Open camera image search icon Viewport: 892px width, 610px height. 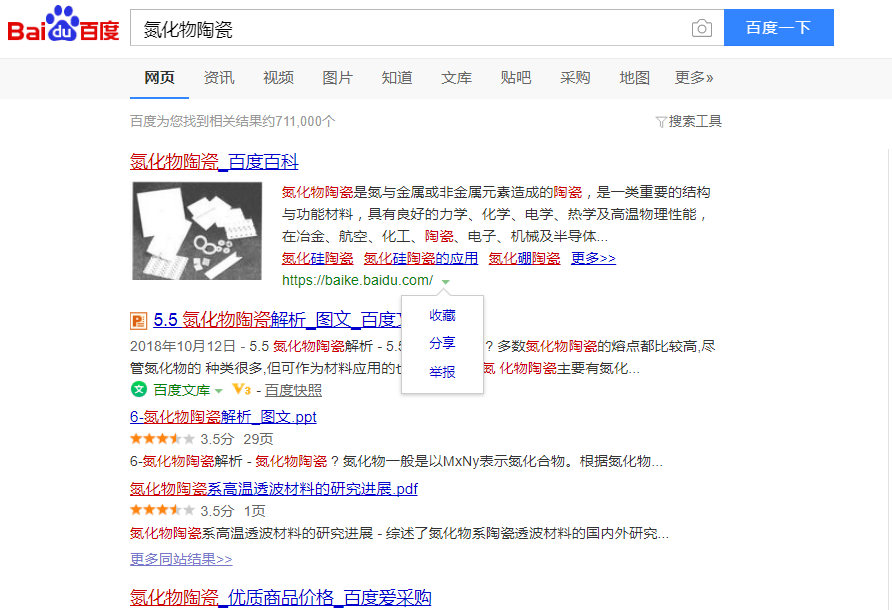click(701, 28)
